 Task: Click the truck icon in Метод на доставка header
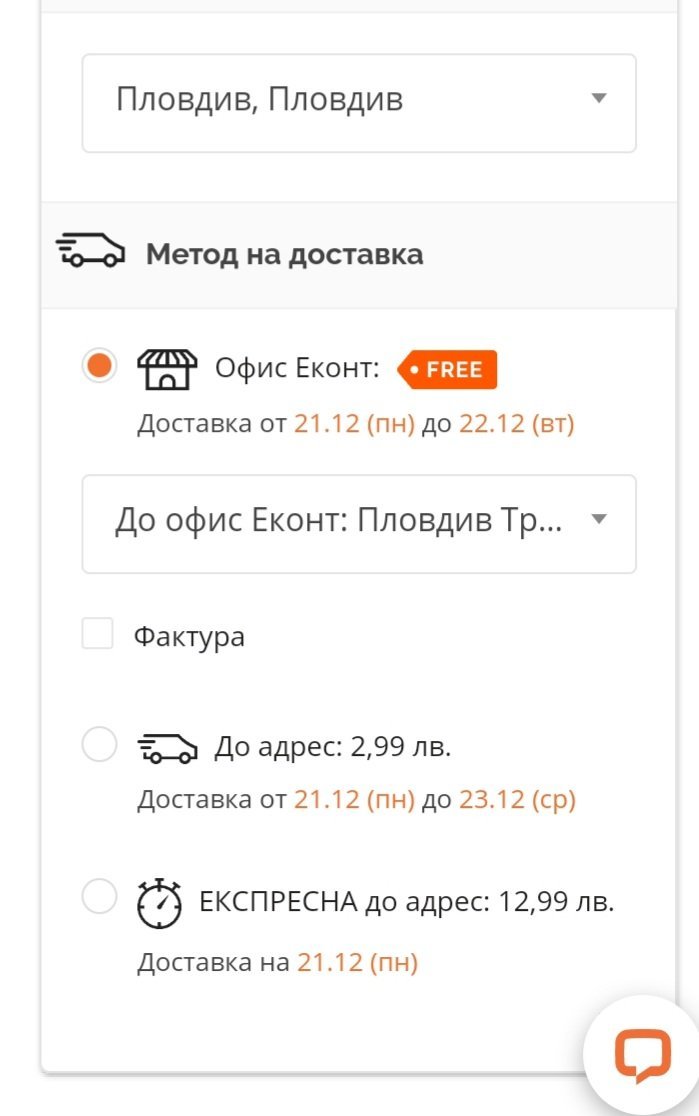pyautogui.click(x=90, y=250)
